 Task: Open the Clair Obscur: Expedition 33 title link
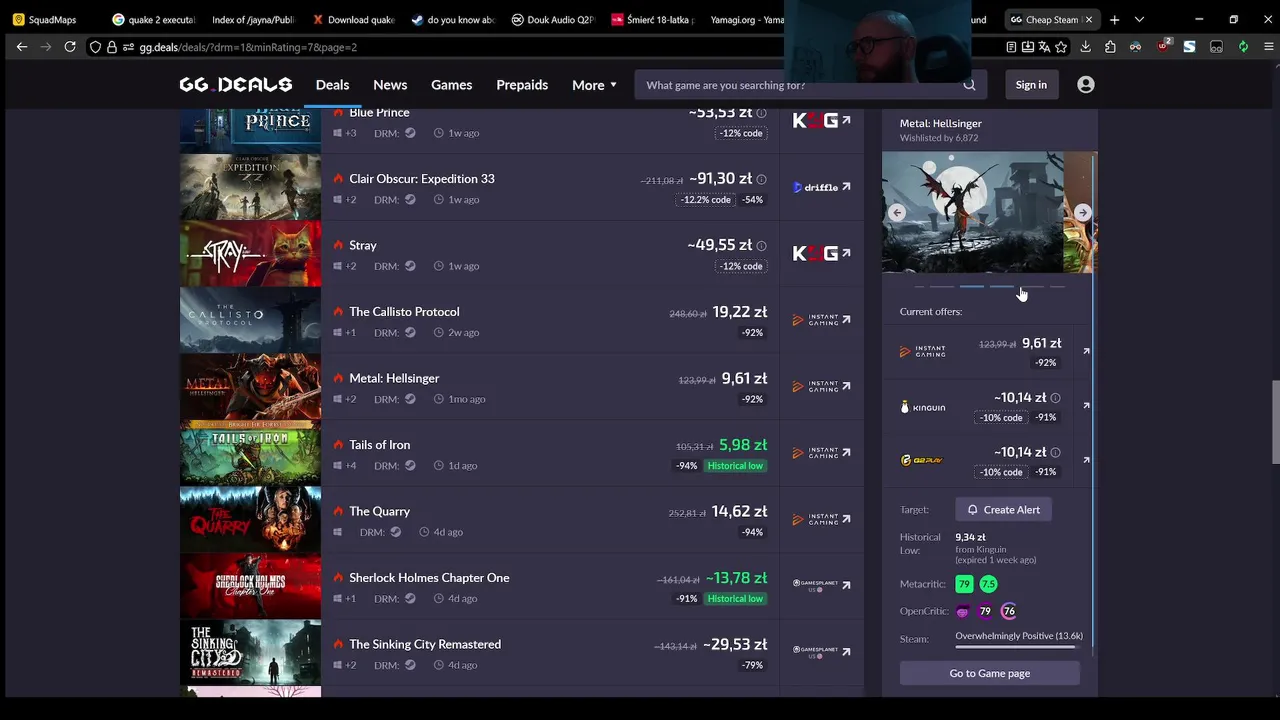point(421,179)
